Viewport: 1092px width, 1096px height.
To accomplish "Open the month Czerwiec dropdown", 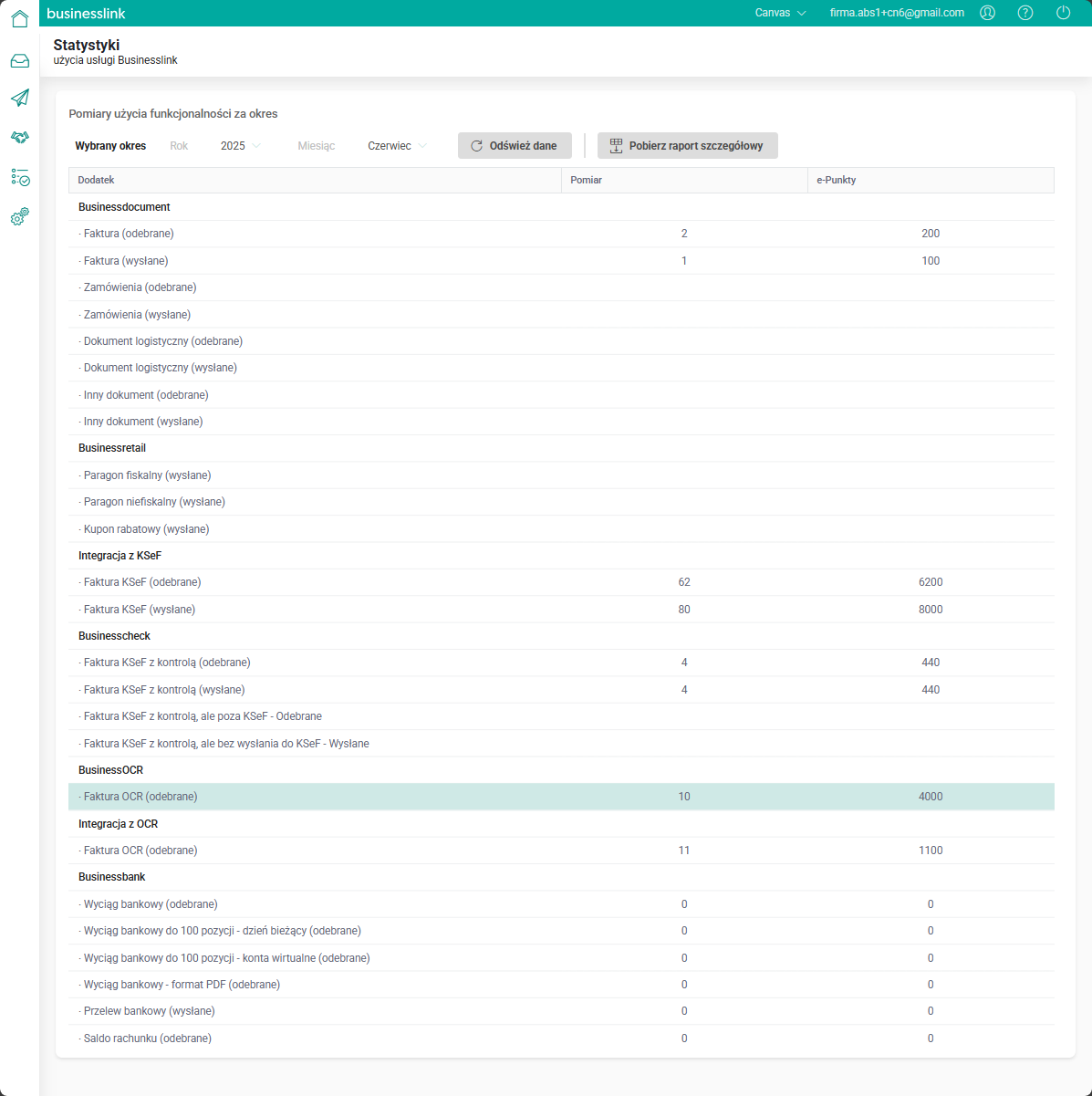I will pos(397,146).
